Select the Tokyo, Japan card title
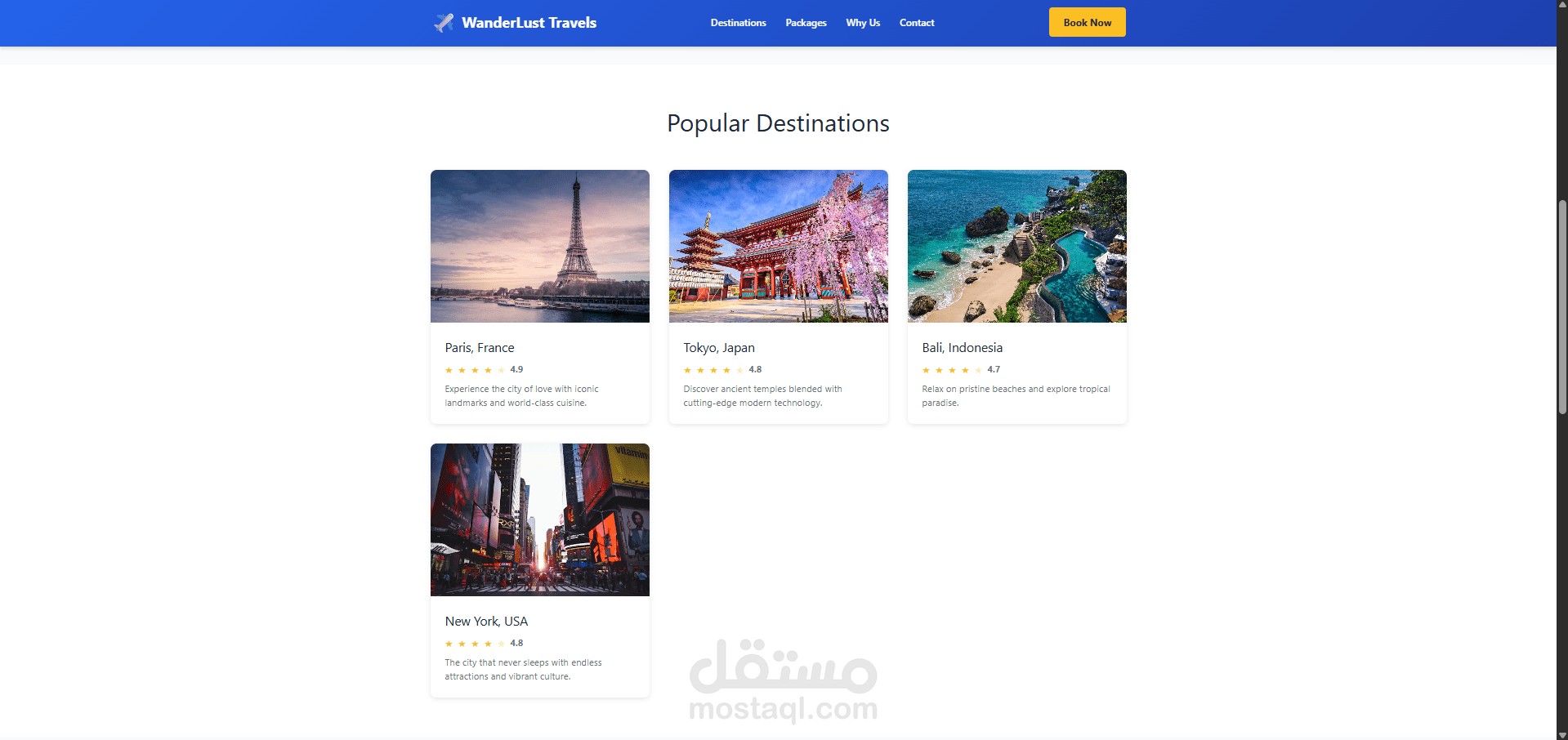 (719, 348)
